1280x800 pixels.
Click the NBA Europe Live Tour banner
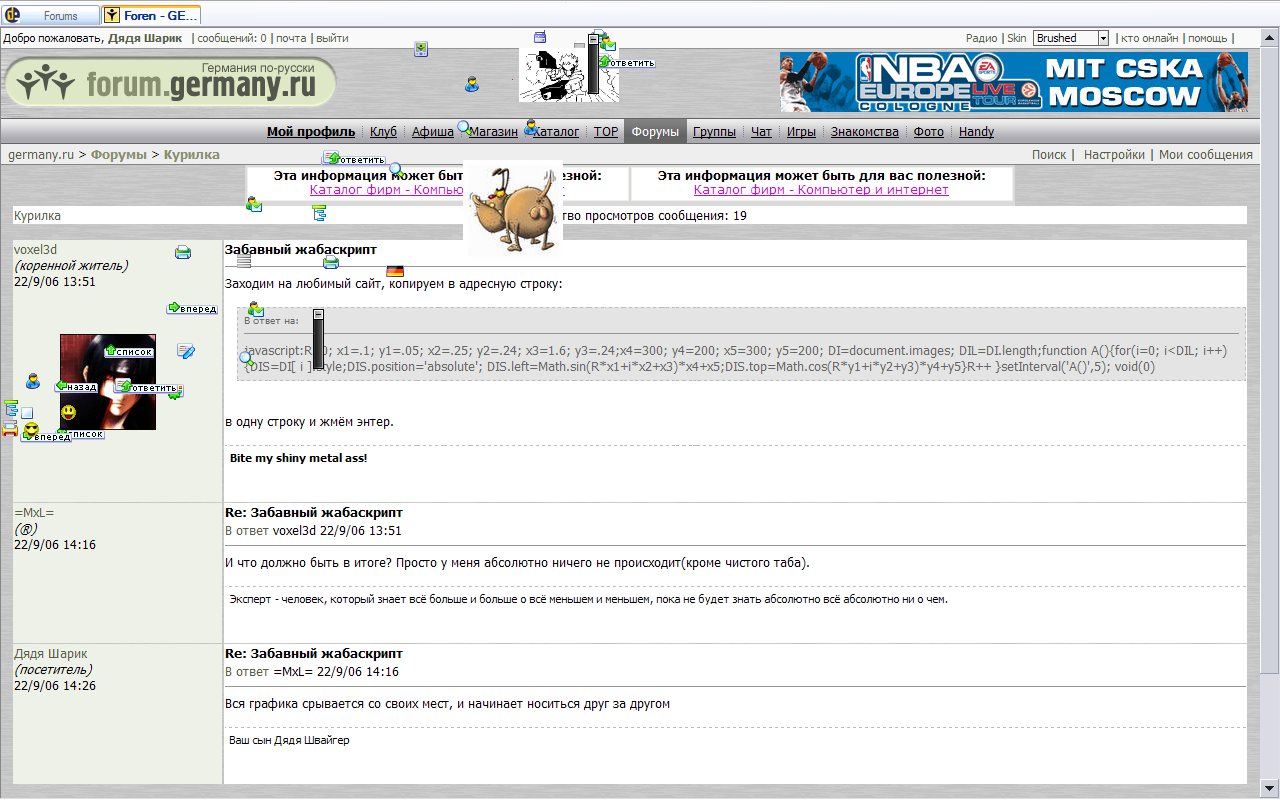(x=1013, y=82)
